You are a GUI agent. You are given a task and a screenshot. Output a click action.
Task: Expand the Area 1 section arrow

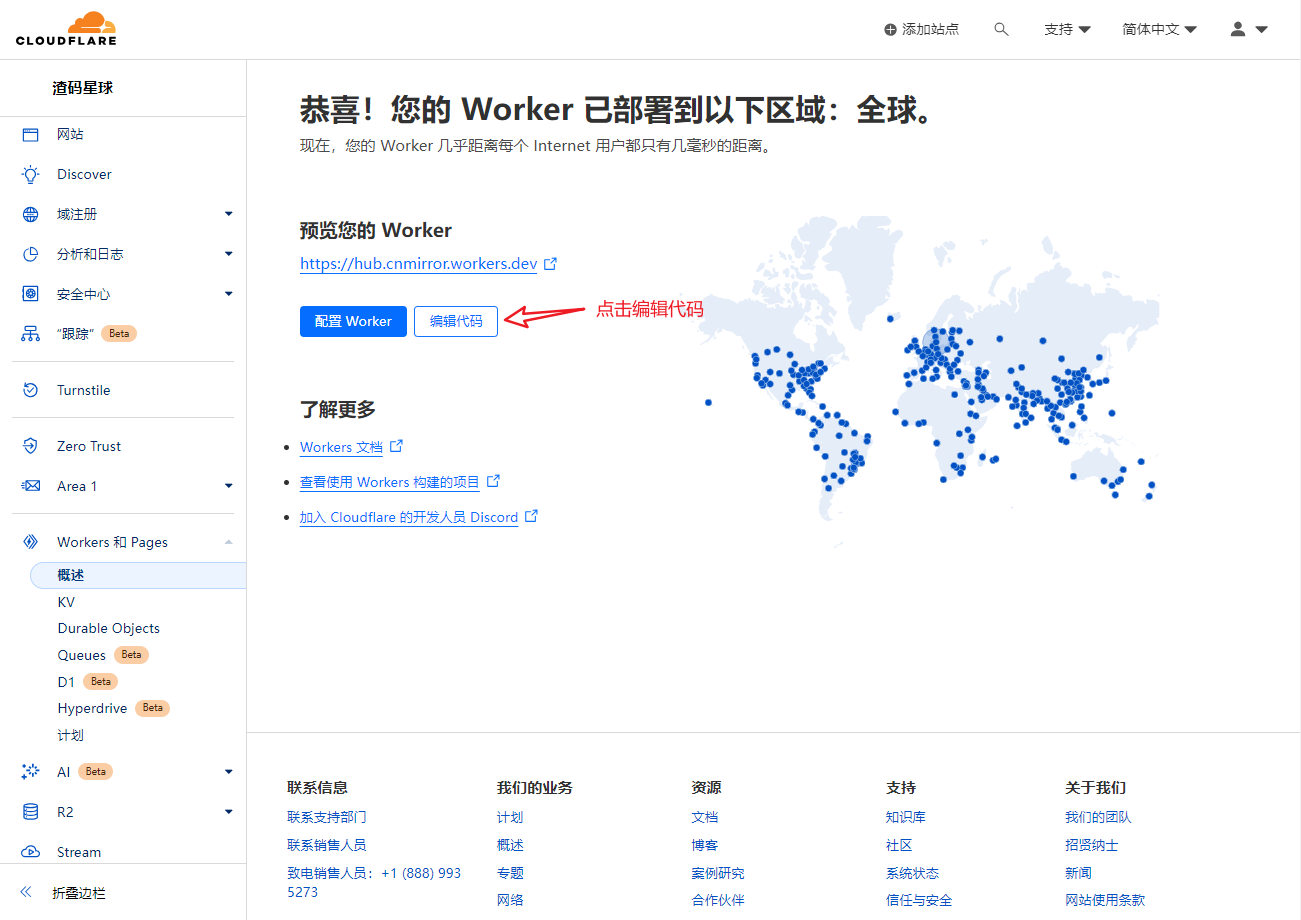coord(229,486)
